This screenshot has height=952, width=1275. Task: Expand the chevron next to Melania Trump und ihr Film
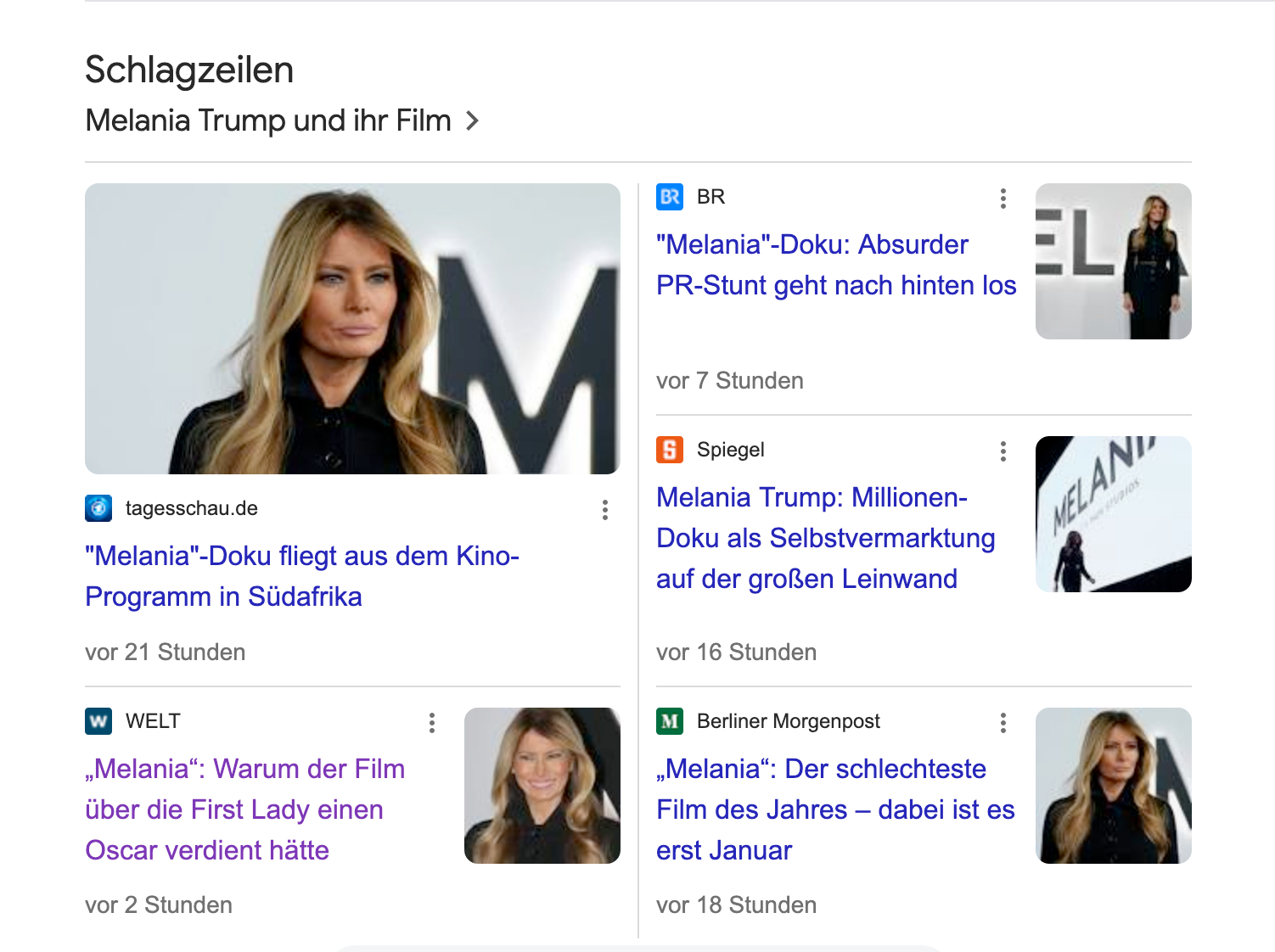(x=473, y=121)
